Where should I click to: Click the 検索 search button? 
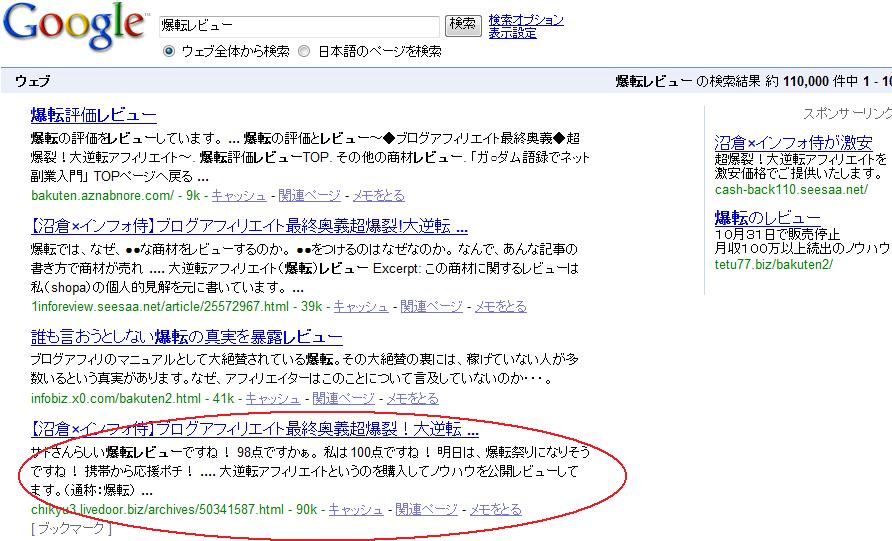[x=462, y=24]
